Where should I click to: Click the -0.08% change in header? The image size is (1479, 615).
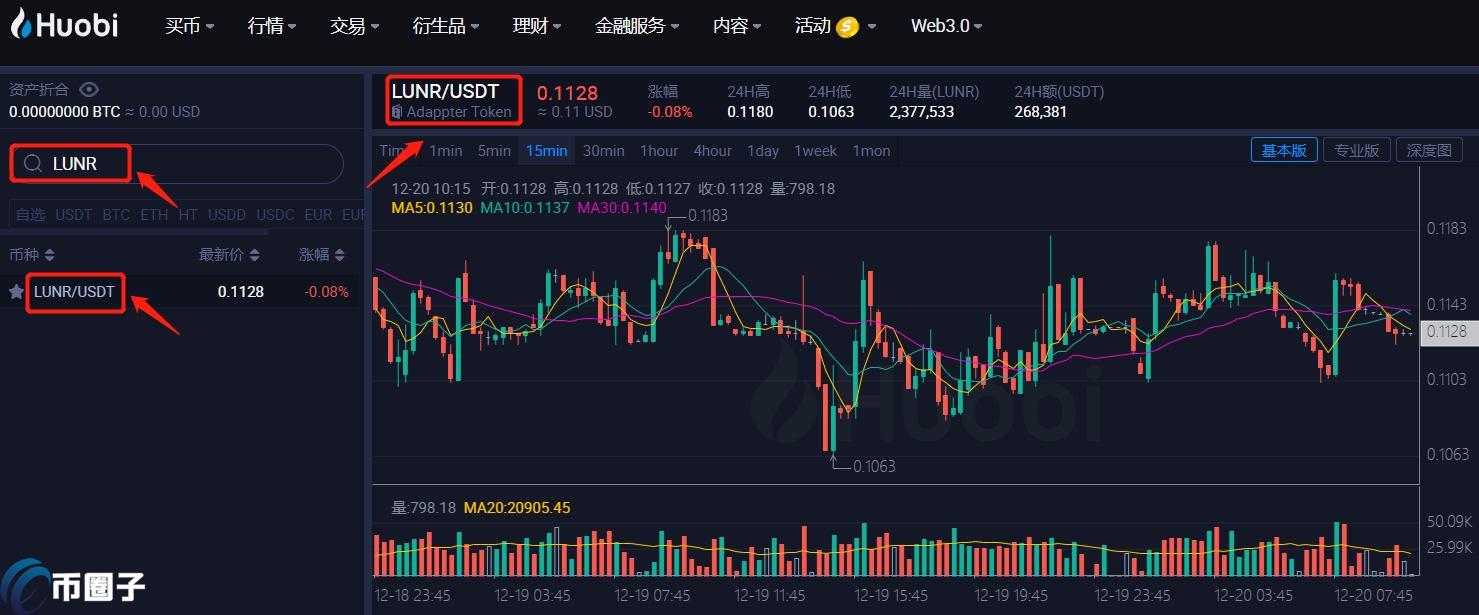coord(670,112)
